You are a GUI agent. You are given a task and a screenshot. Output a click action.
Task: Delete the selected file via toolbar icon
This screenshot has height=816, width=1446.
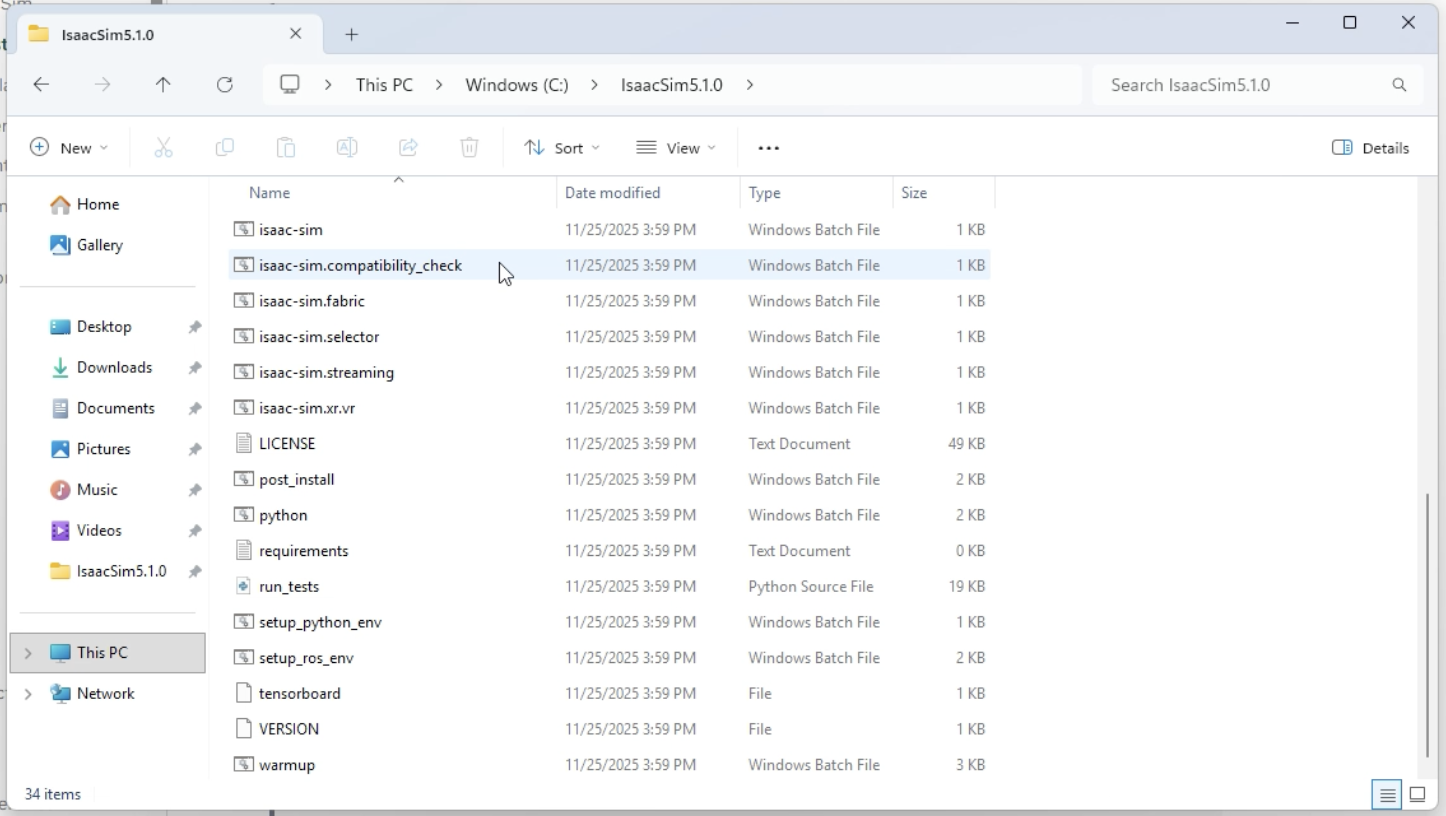pos(469,147)
